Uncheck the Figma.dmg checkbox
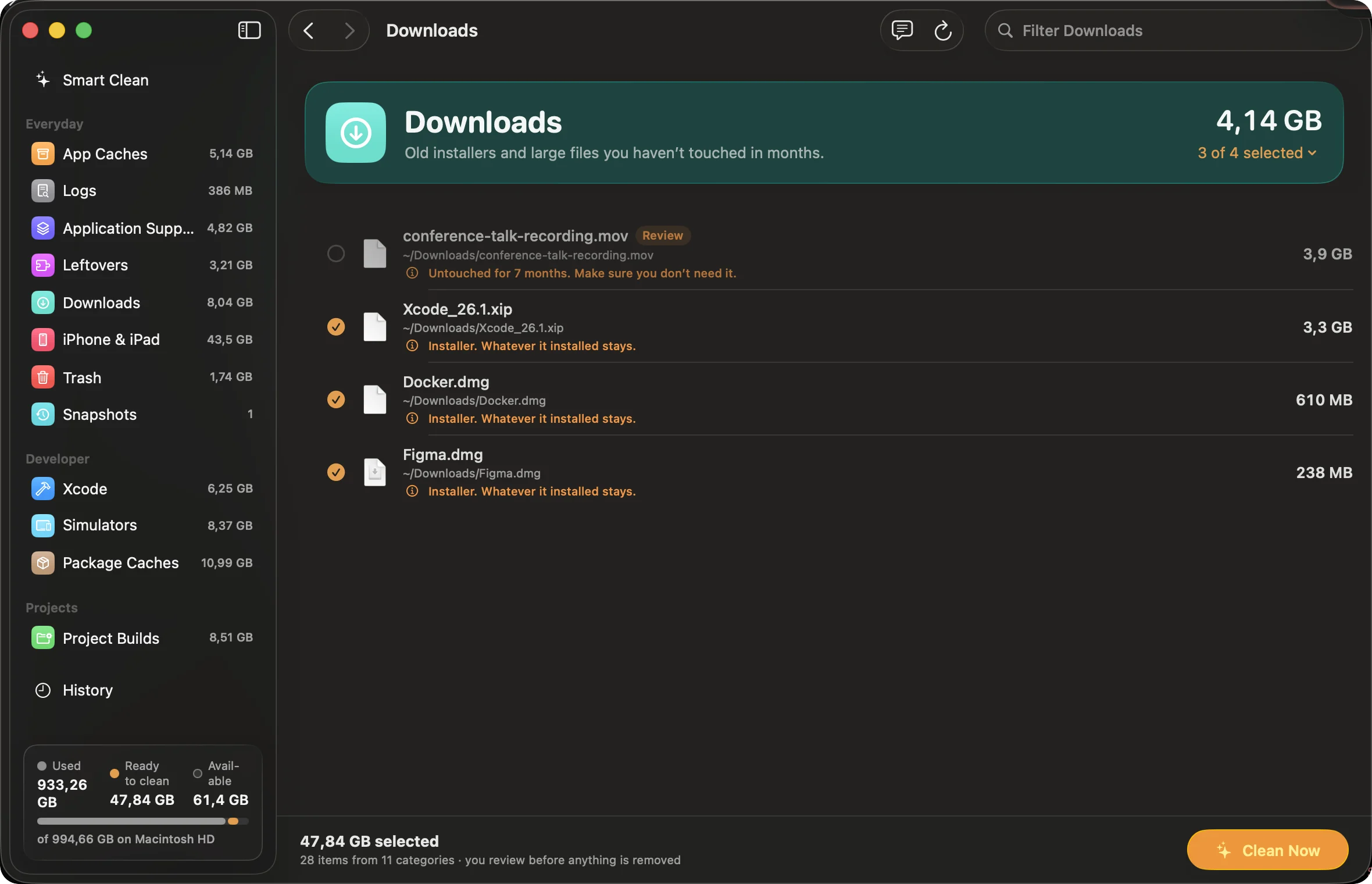Screen dimensions: 1372x884 pyautogui.click(x=336, y=472)
